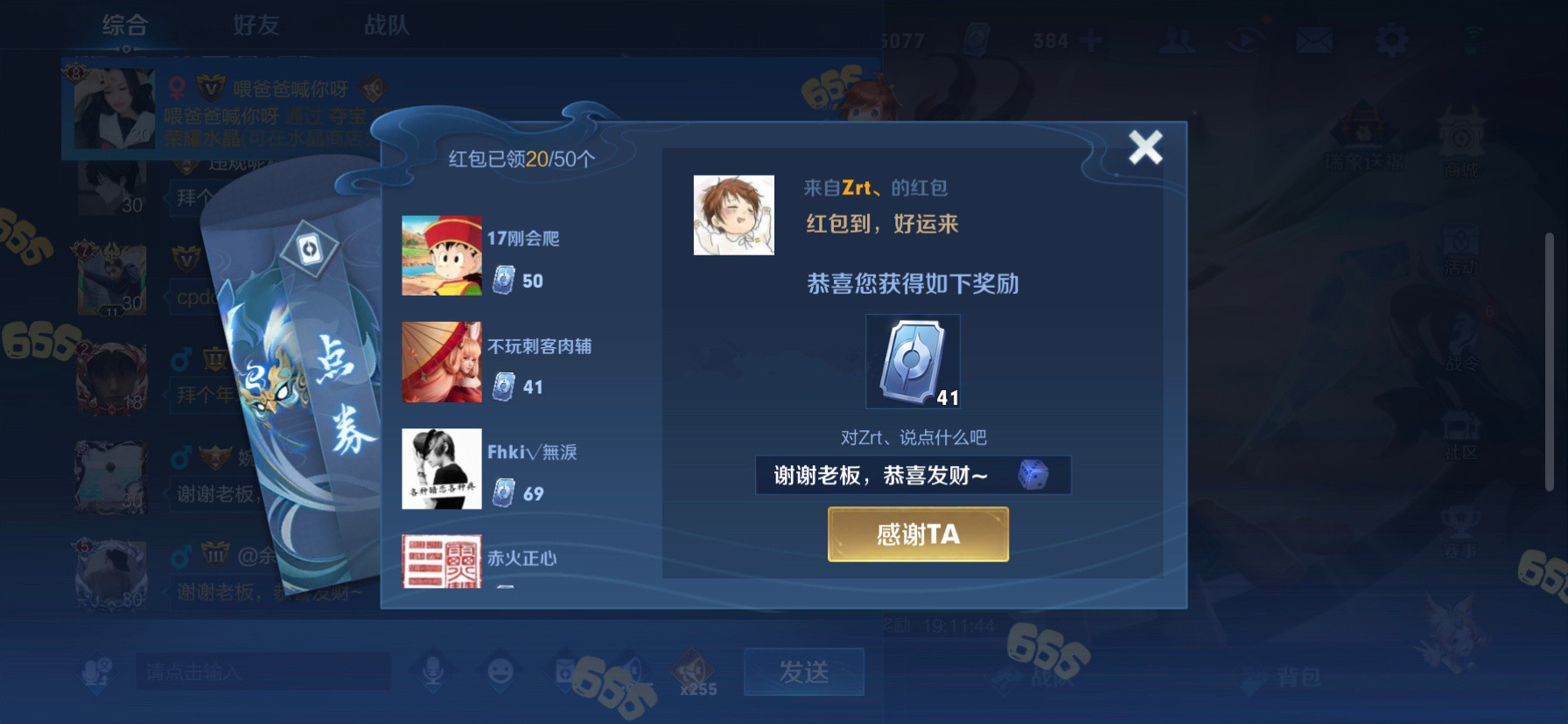
Task: Open the emoji picker icon
Action: coord(500,672)
